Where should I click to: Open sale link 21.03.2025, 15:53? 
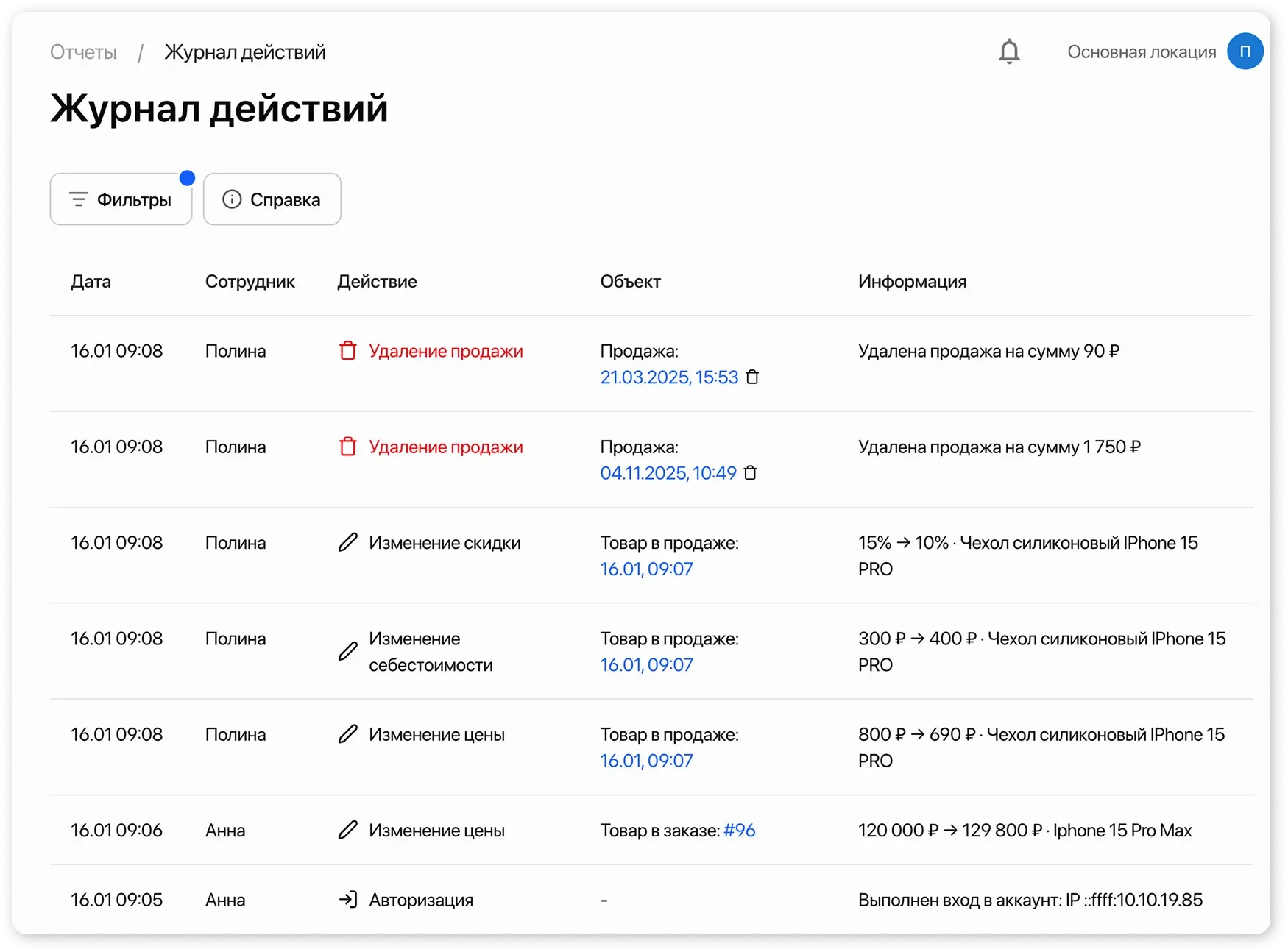(668, 377)
